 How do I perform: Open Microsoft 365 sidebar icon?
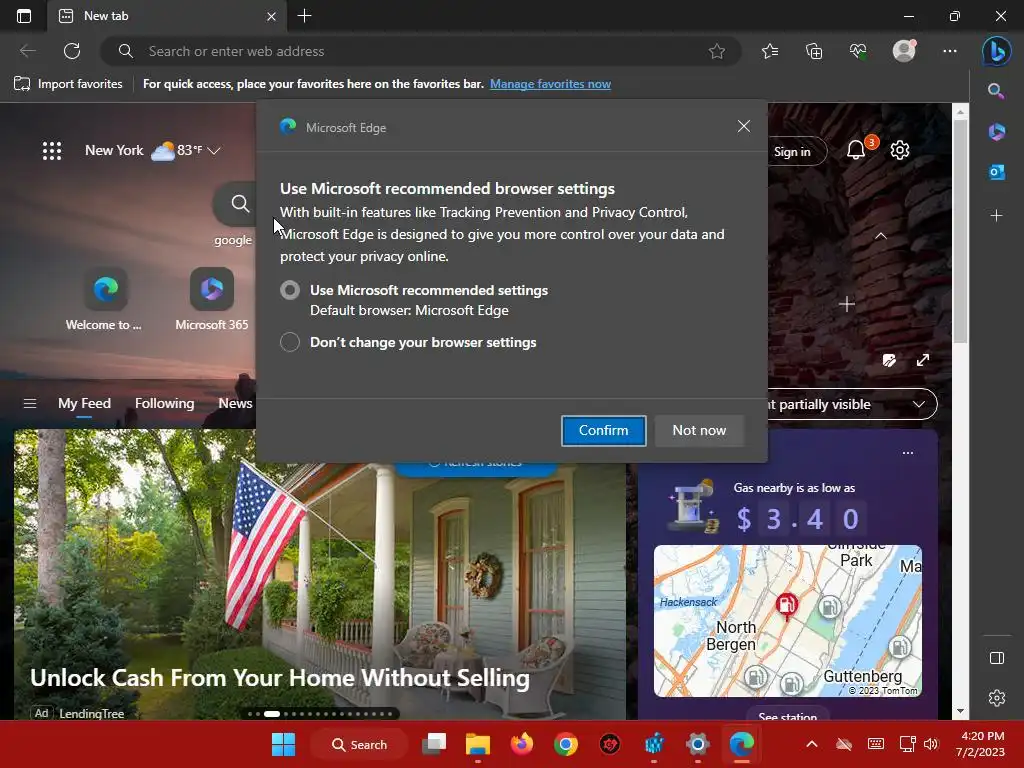click(x=996, y=132)
